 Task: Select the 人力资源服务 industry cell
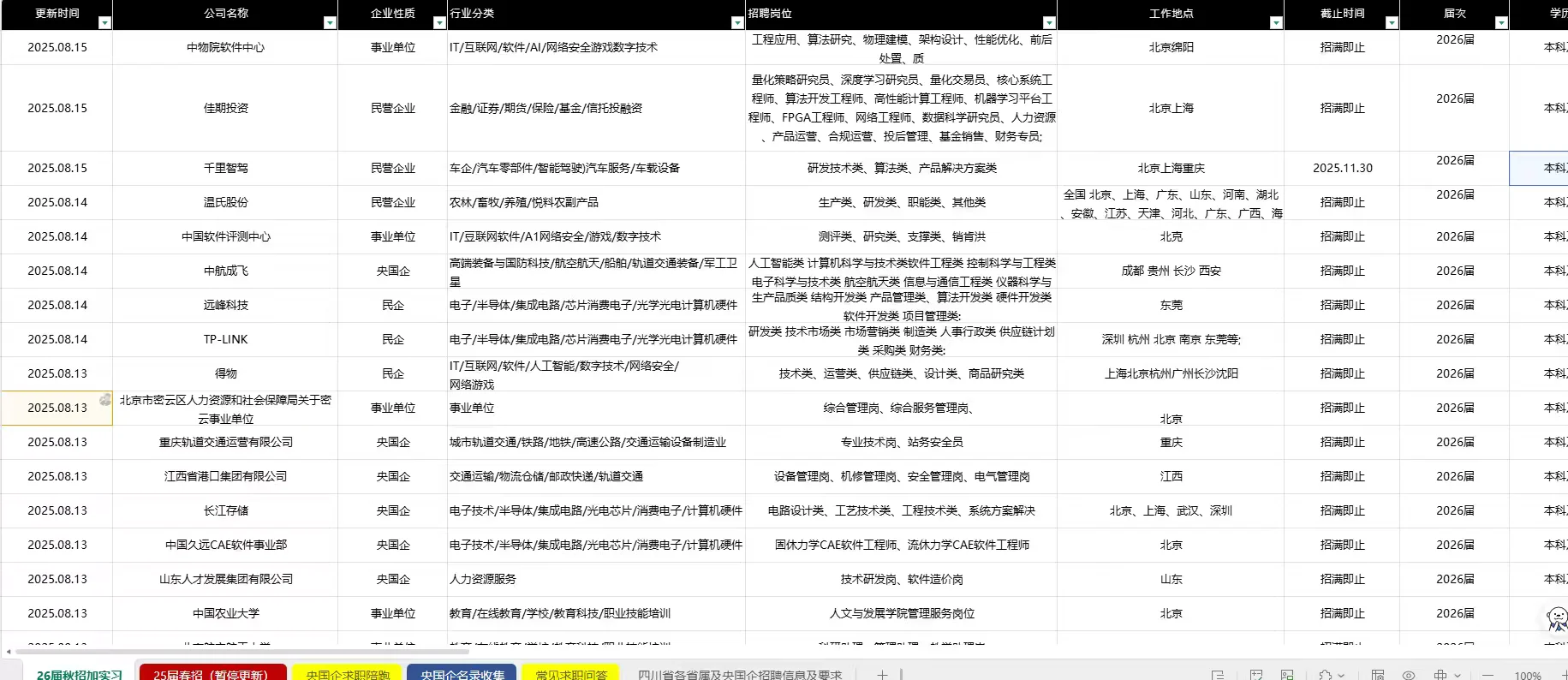point(597,580)
